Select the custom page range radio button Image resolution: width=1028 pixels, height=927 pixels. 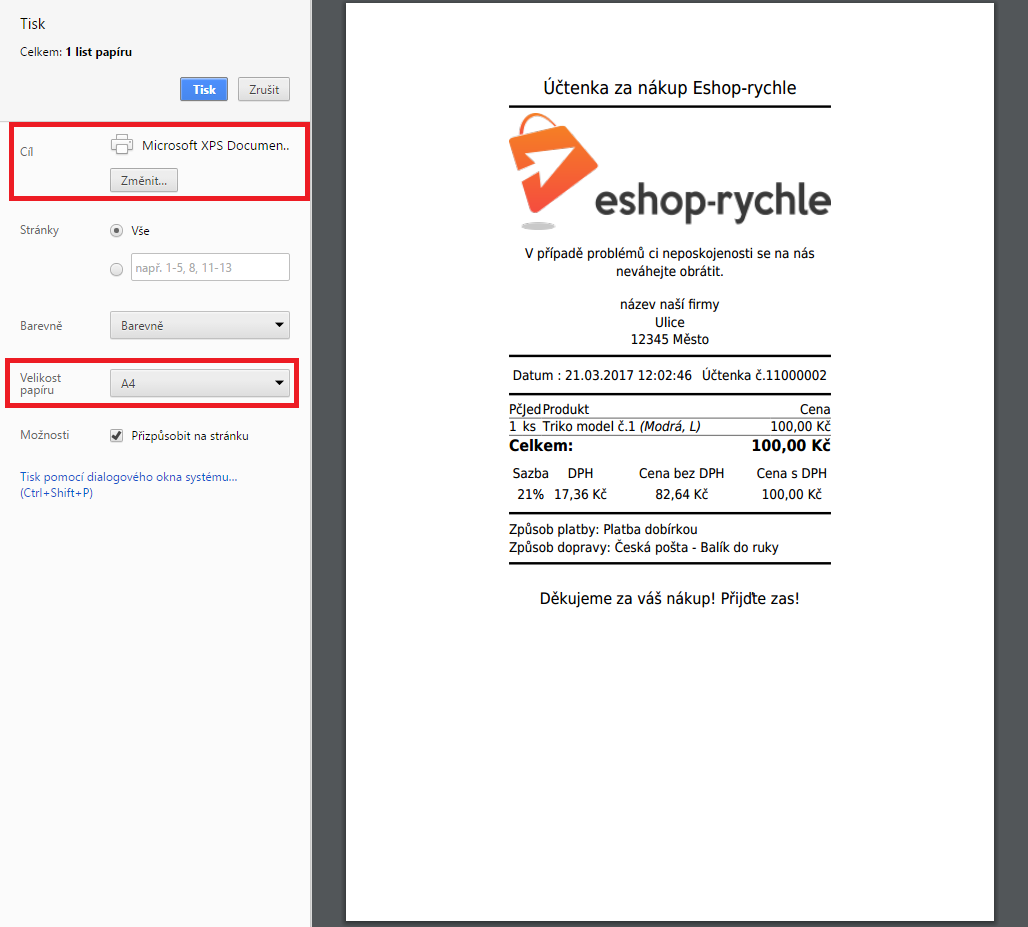pos(117,268)
